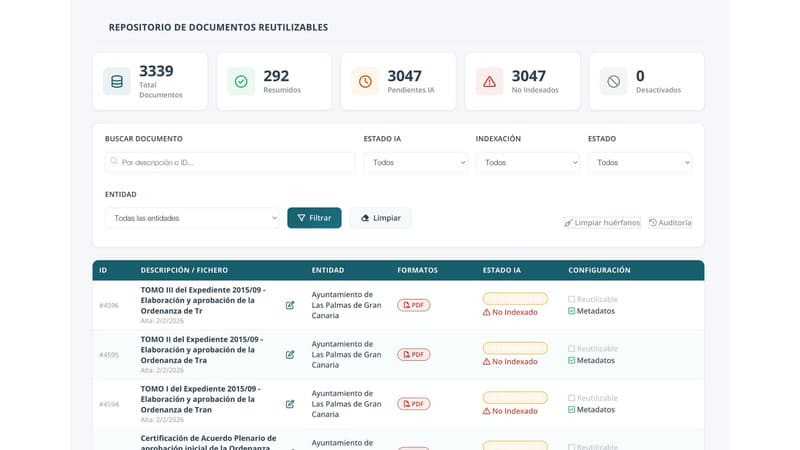
Task: Open the Auditoría link
Action: 670,222
